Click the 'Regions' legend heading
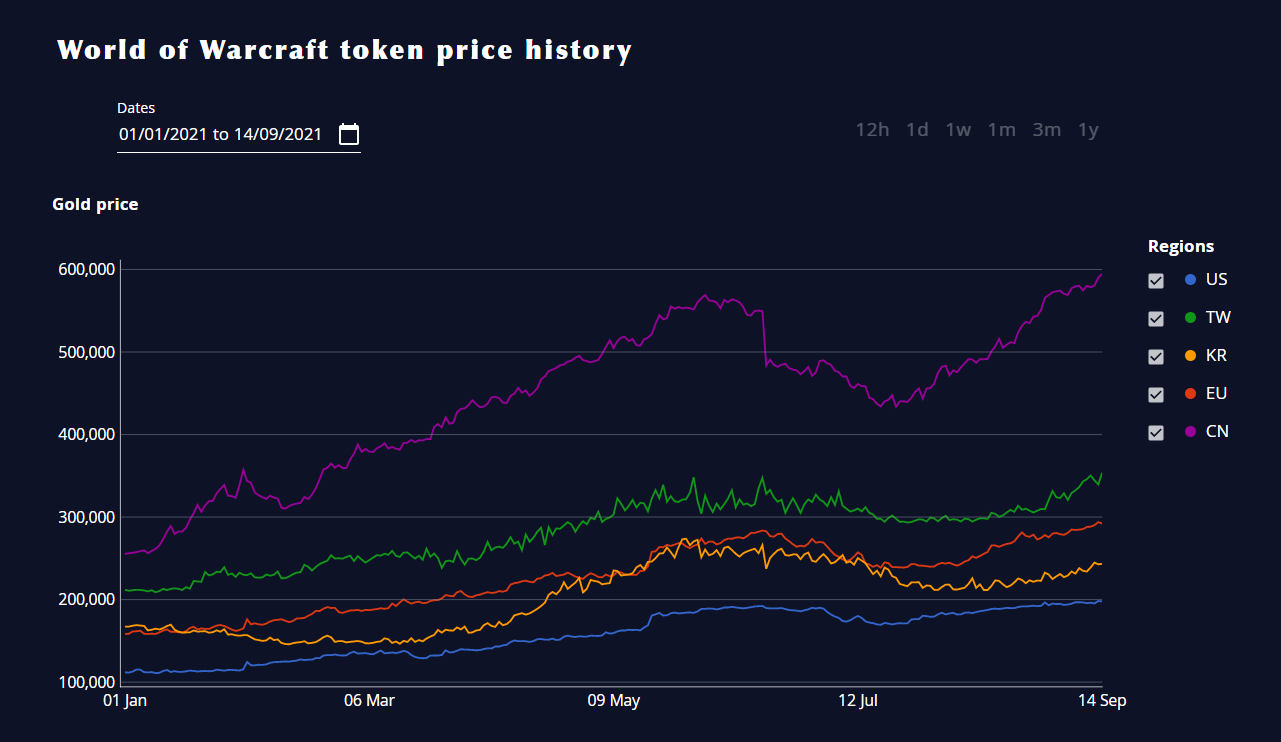The image size is (1281, 742). pyautogui.click(x=1181, y=246)
